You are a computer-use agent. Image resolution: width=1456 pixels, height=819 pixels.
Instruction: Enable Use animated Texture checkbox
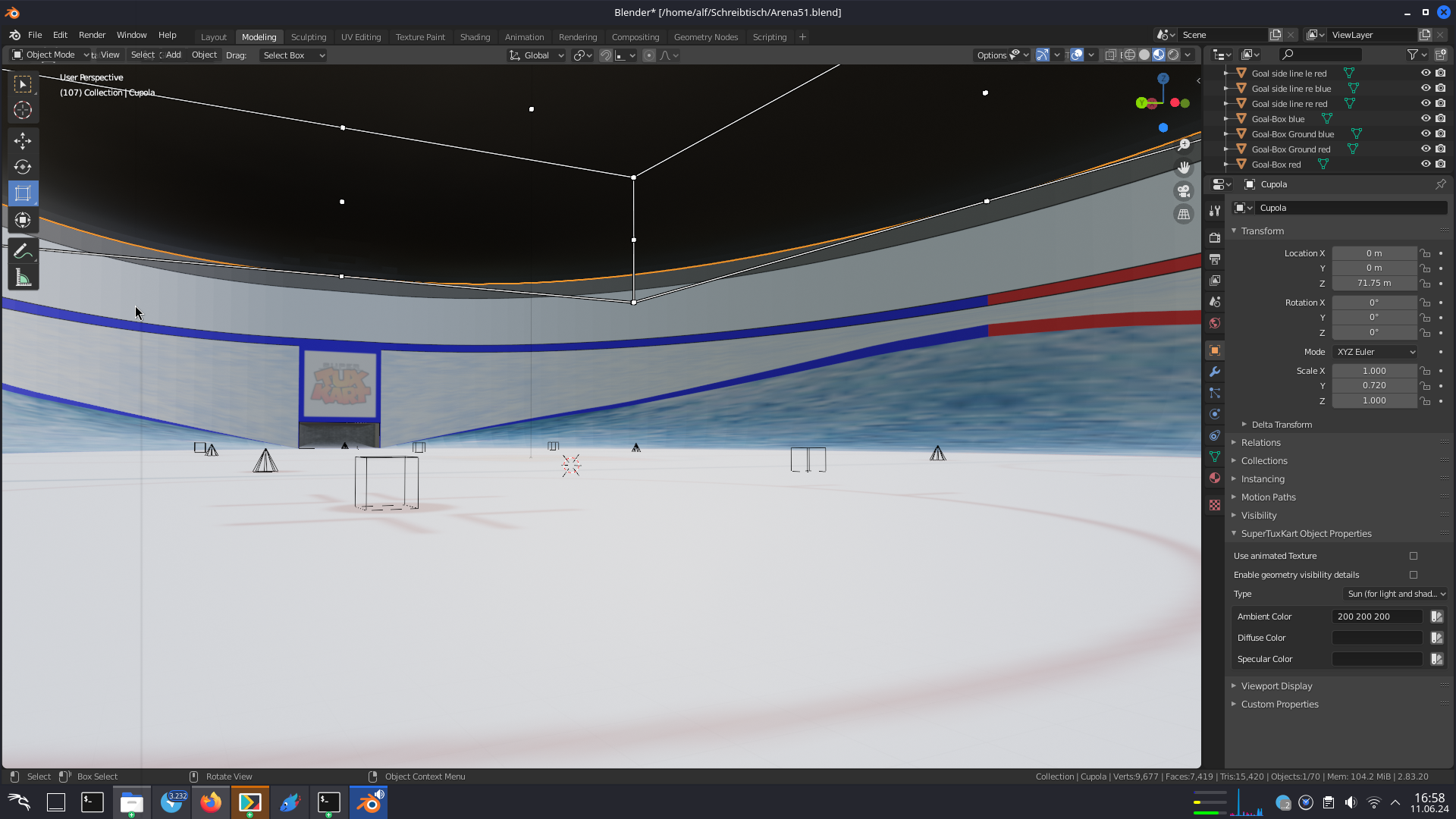point(1414,556)
